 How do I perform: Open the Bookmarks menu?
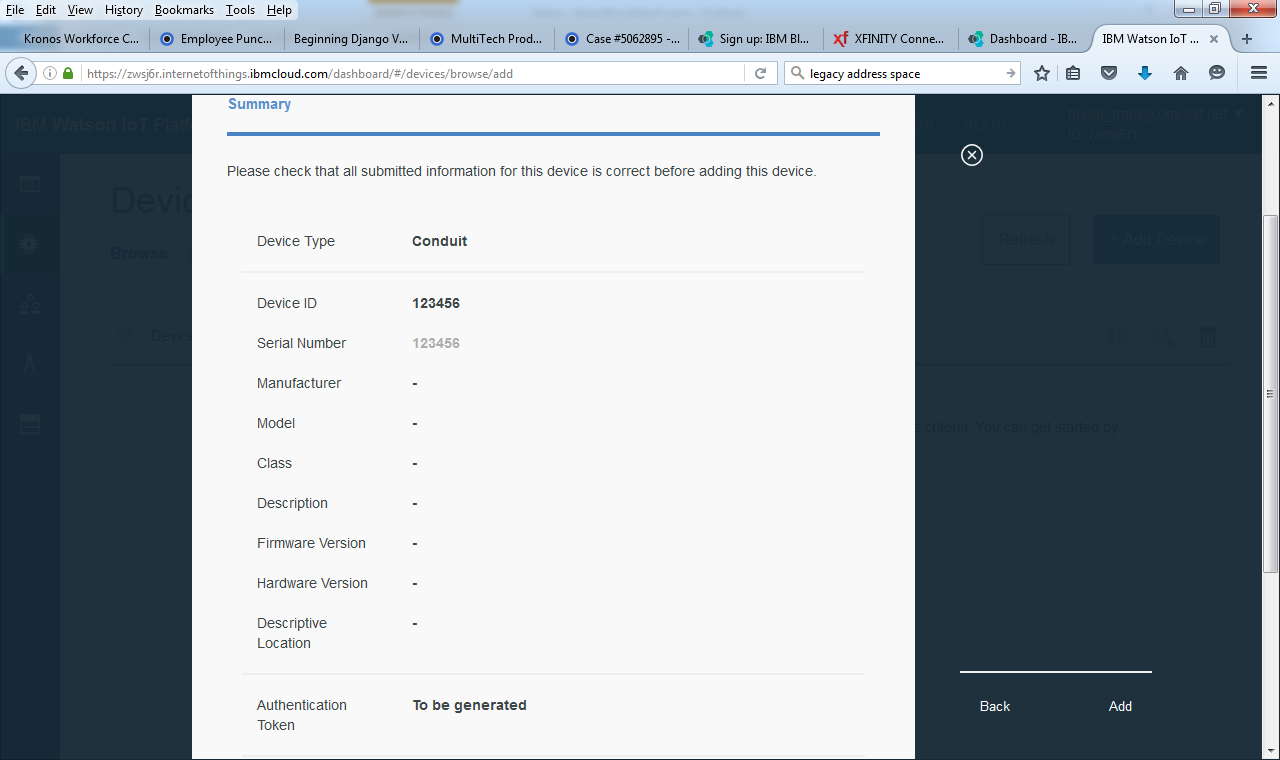[x=184, y=10]
